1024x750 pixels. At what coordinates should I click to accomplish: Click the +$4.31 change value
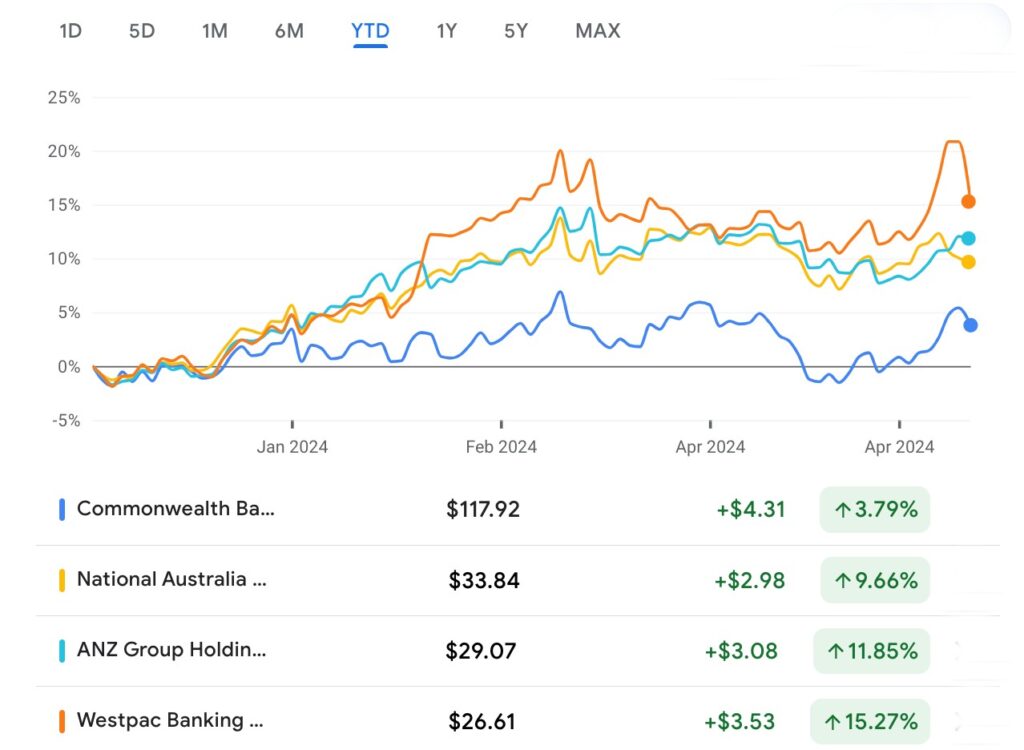click(x=751, y=509)
